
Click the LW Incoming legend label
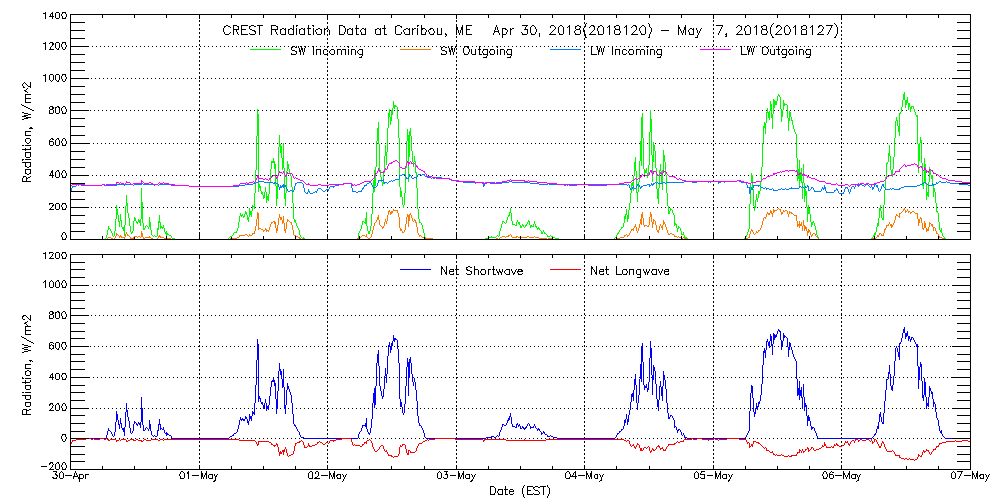pyautogui.click(x=625, y=51)
